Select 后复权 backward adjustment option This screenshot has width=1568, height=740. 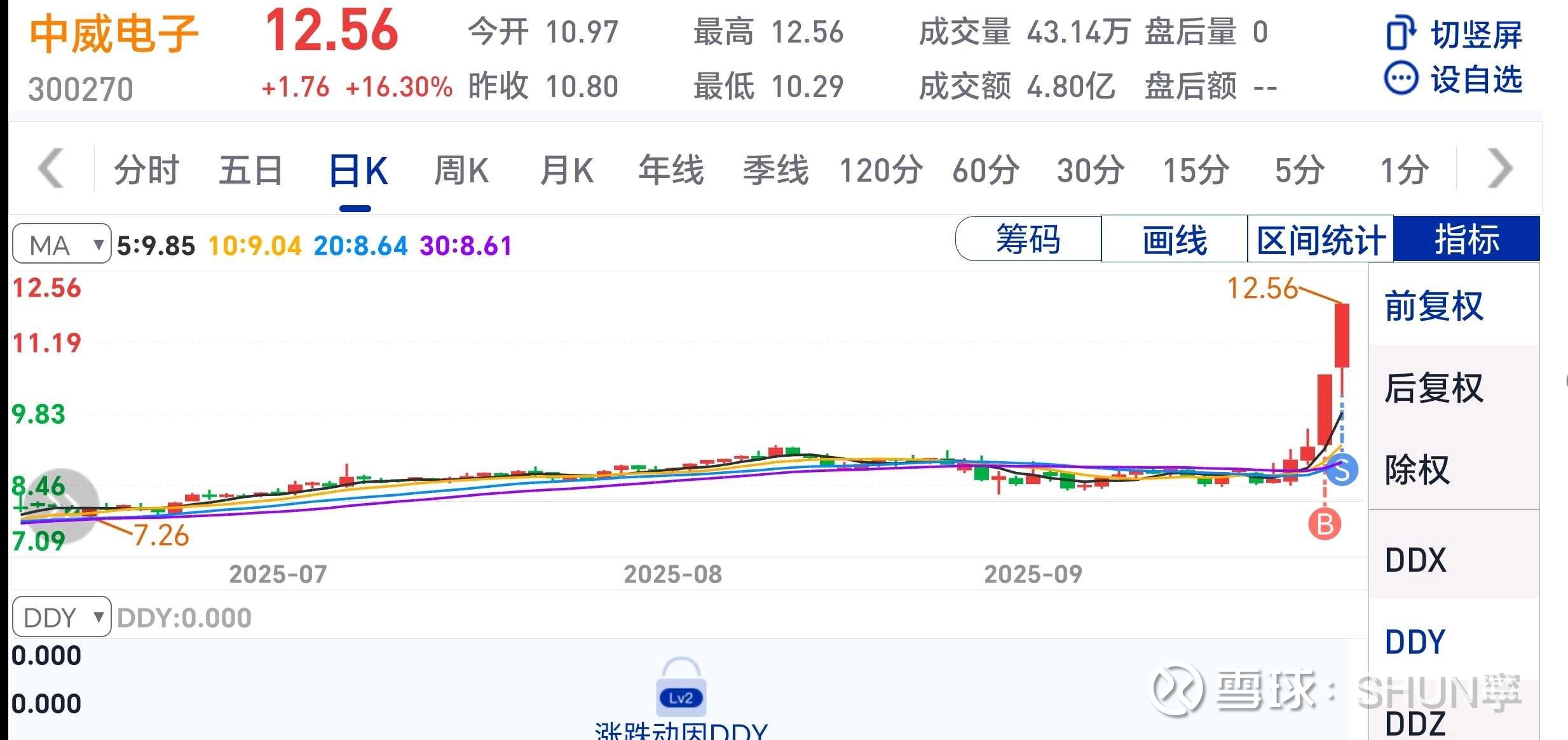(x=1434, y=388)
